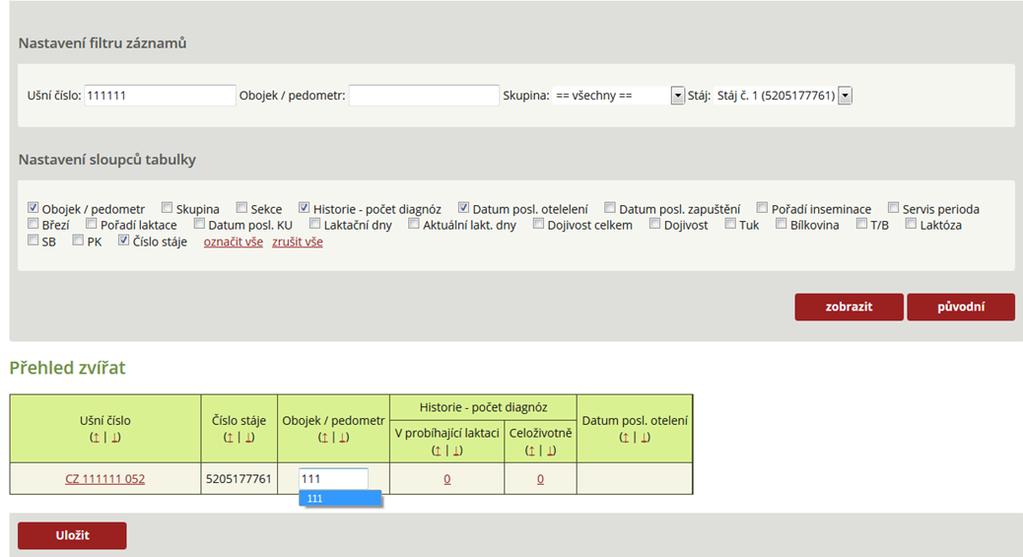The height and width of the screenshot is (557, 1023).
Task: Focus table Obojek / pedometr input 111
Action: [333, 479]
